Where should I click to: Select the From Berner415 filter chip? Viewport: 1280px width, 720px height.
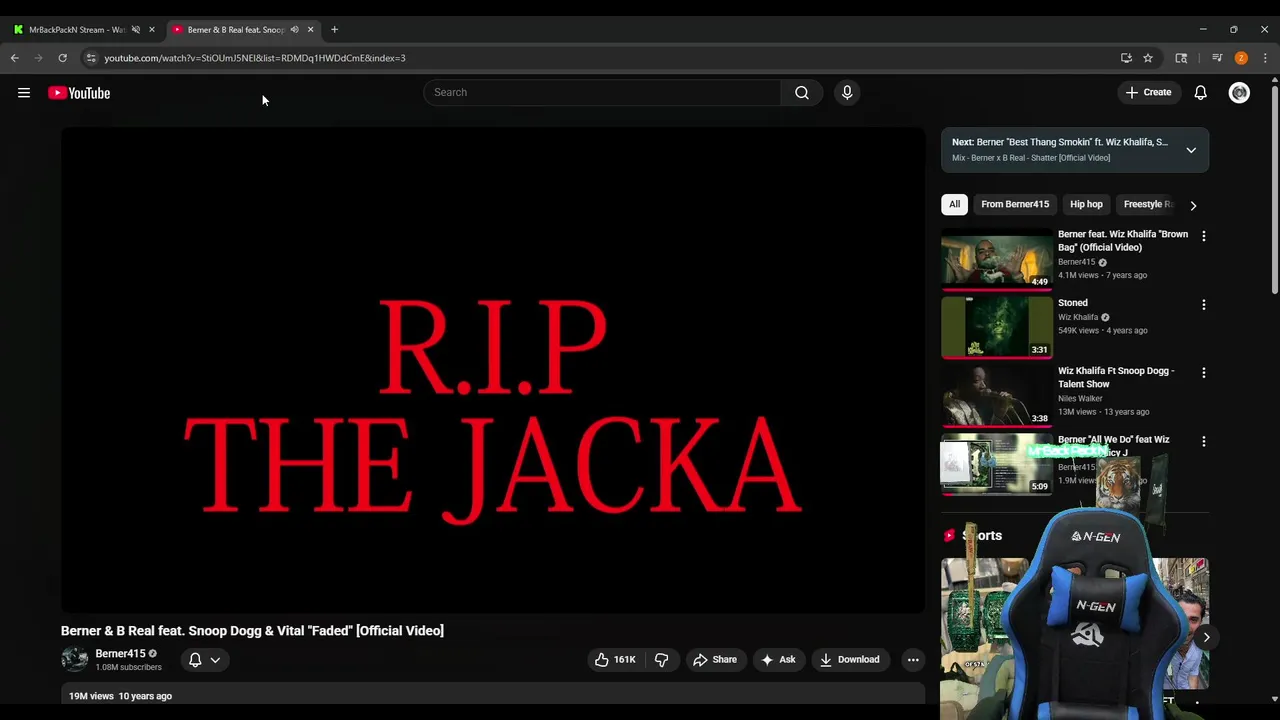click(1015, 204)
